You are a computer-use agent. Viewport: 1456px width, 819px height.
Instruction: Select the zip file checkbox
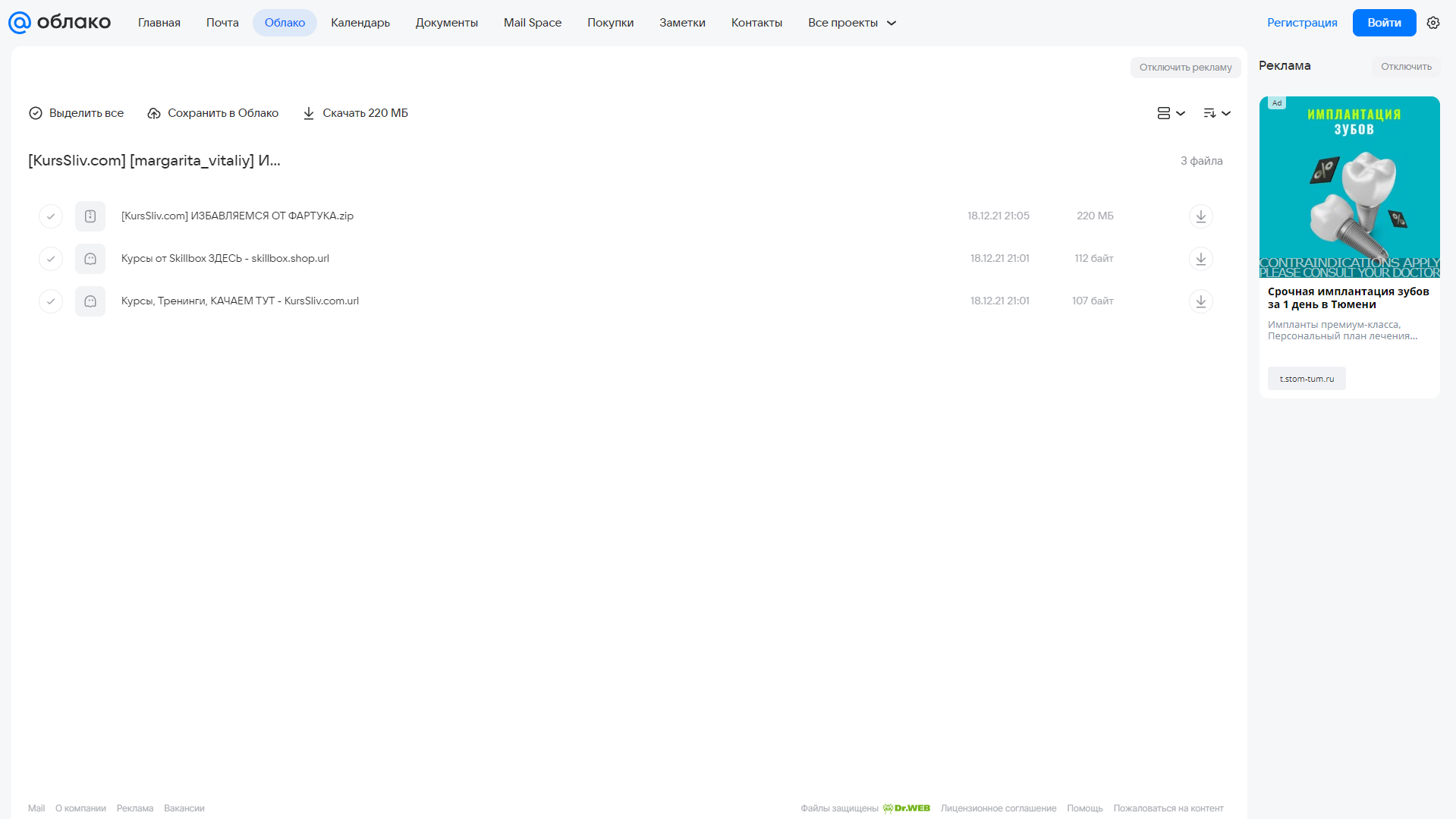click(51, 216)
